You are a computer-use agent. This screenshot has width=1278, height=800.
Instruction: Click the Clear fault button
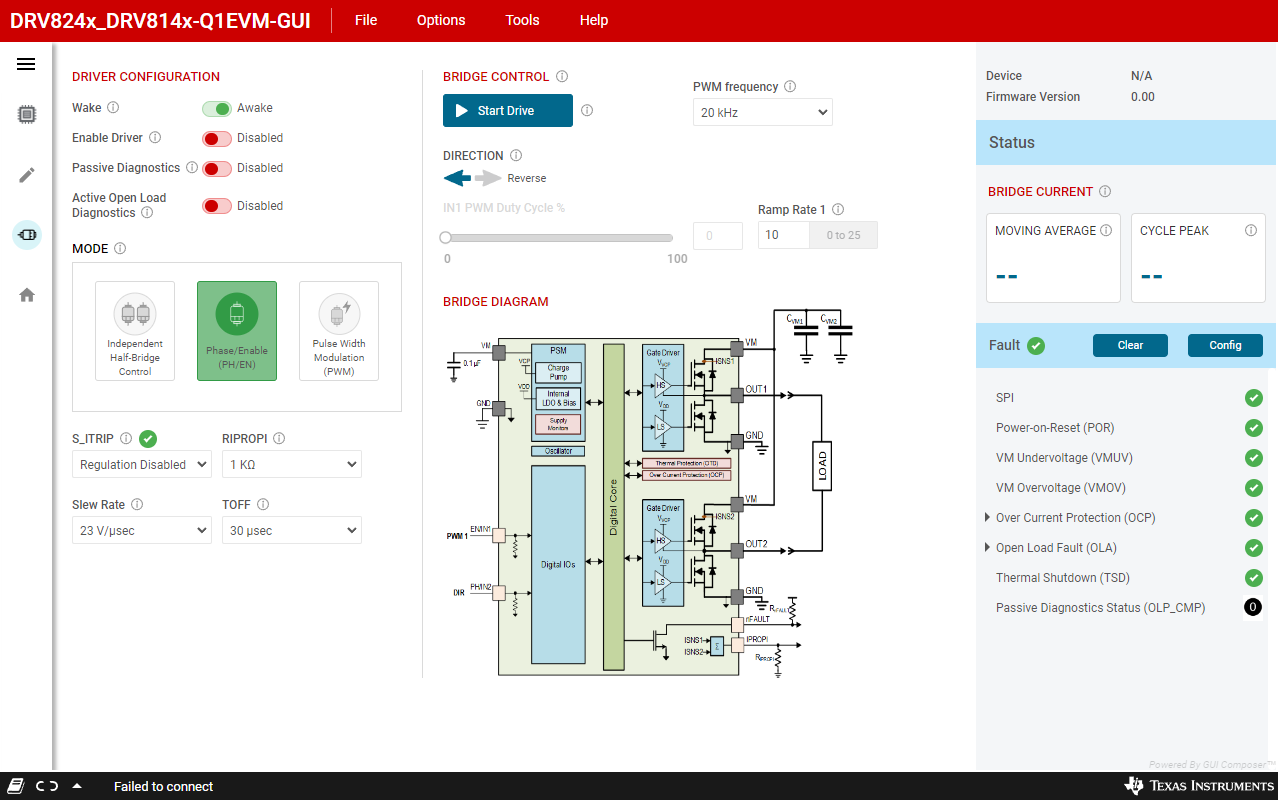pos(1130,345)
